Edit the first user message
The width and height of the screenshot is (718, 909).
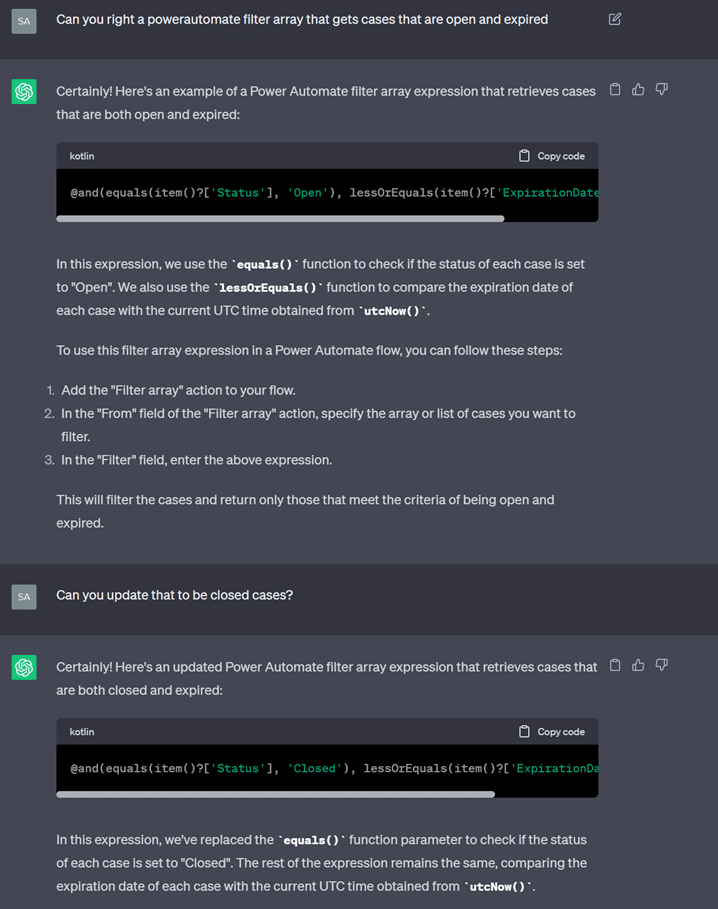615,19
